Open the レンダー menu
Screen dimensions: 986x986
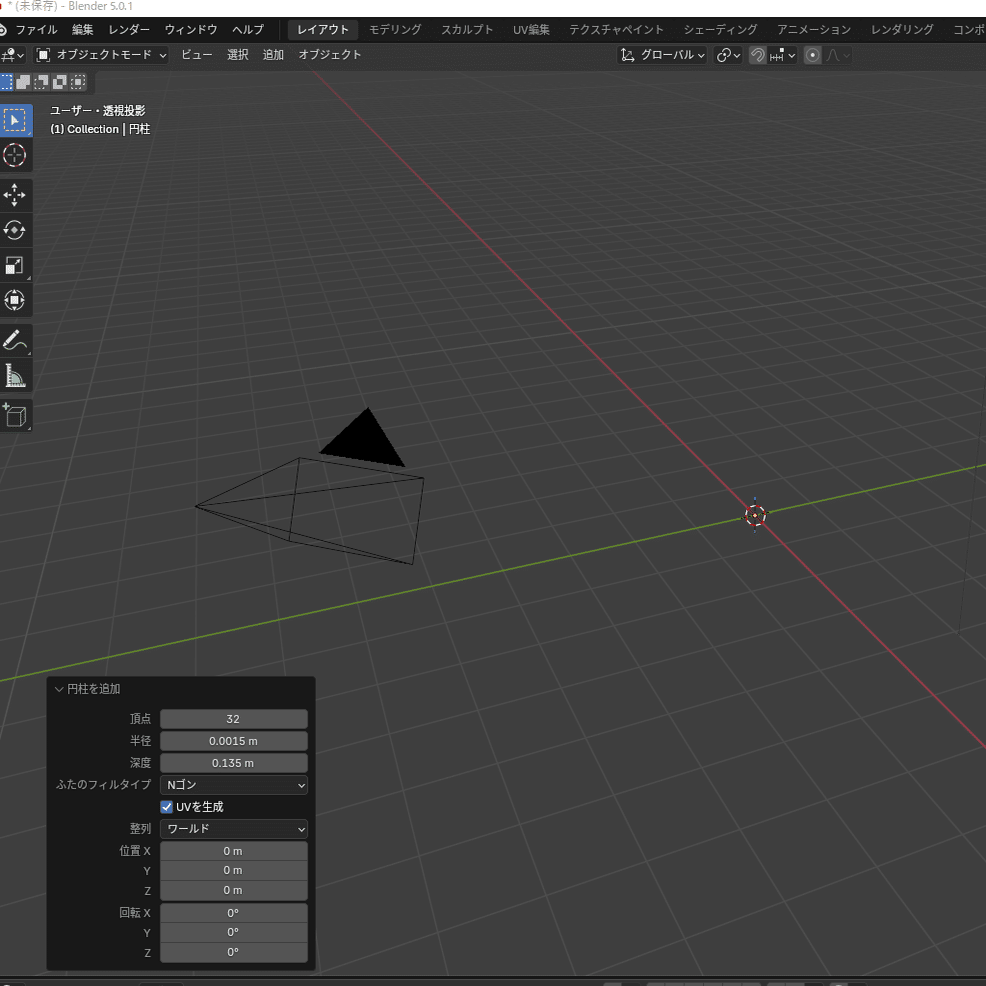(129, 30)
